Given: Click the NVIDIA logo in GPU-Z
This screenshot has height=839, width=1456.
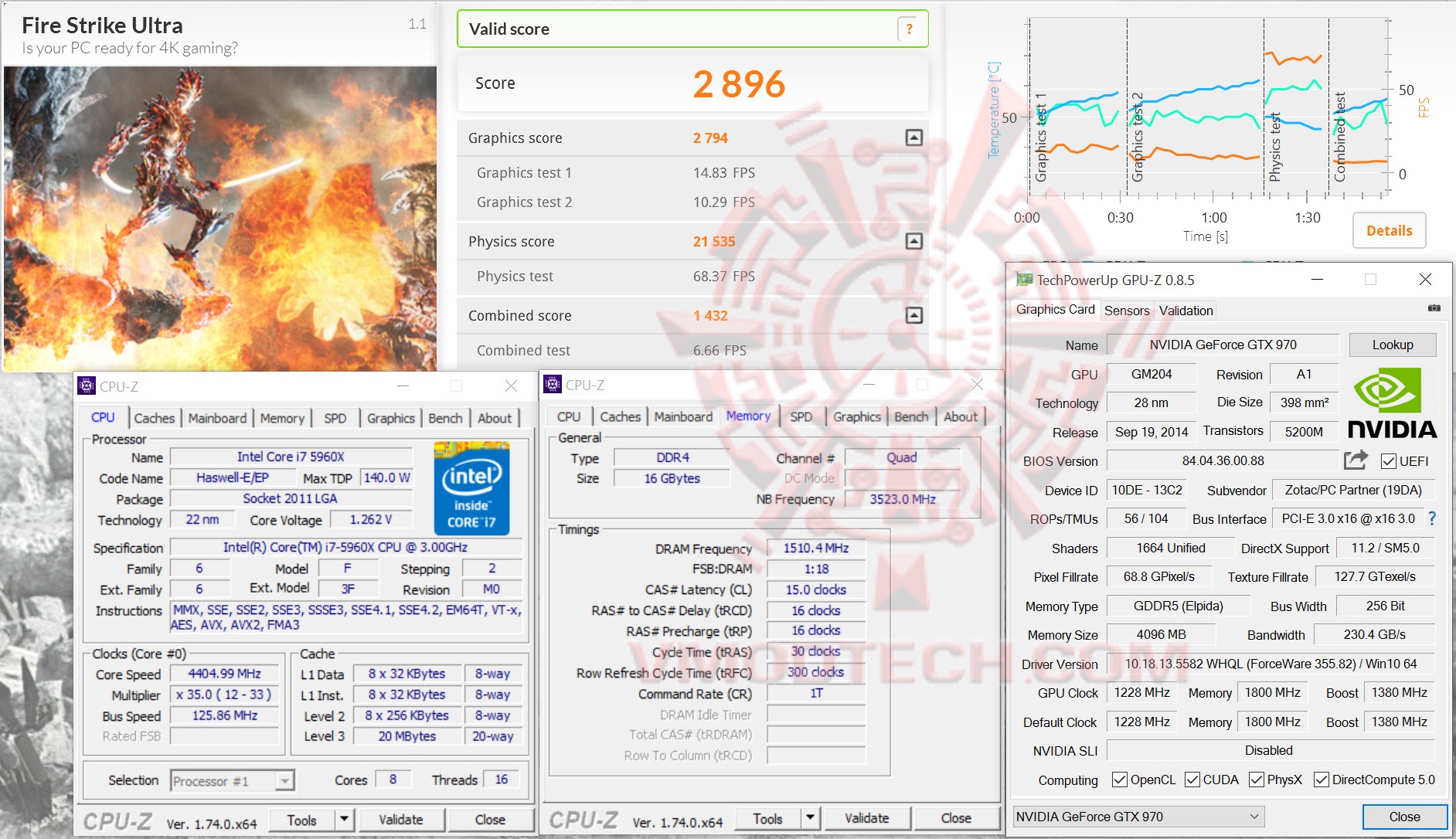Looking at the screenshot, I should click(1392, 403).
